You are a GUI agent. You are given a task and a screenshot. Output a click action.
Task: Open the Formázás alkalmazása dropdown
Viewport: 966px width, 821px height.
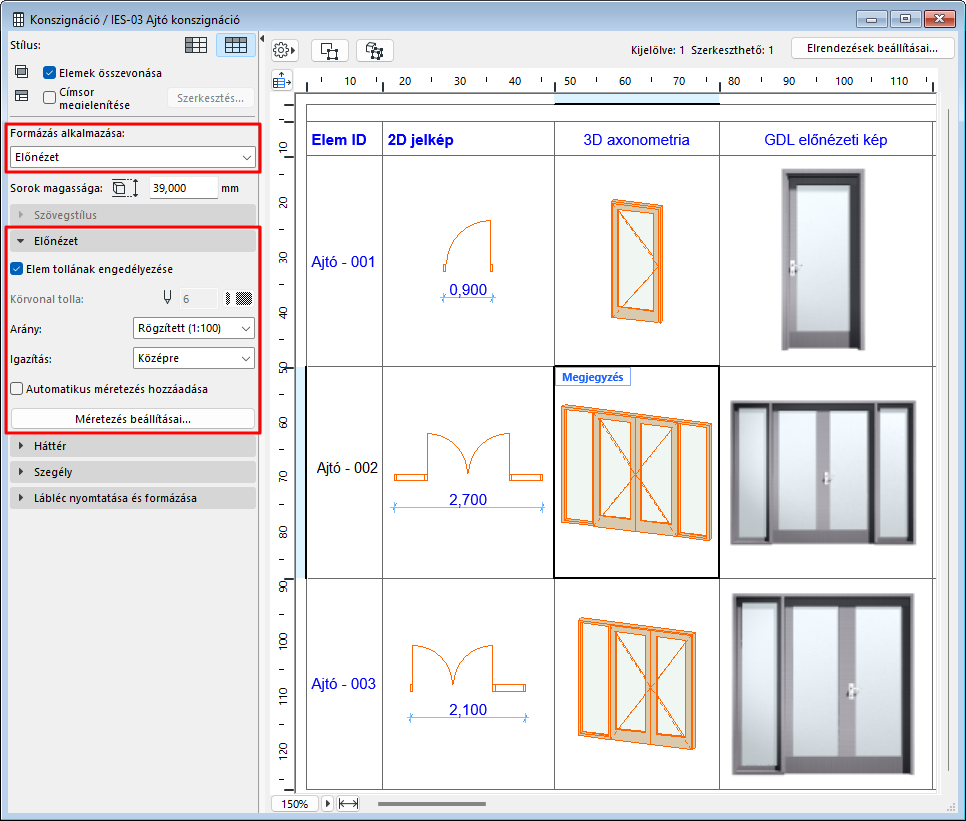132,157
